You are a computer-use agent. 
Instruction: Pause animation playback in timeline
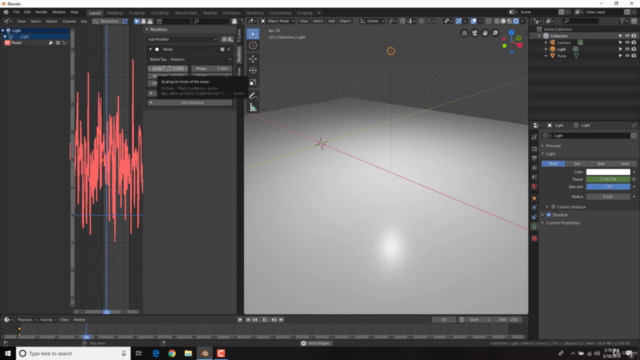pos(264,320)
